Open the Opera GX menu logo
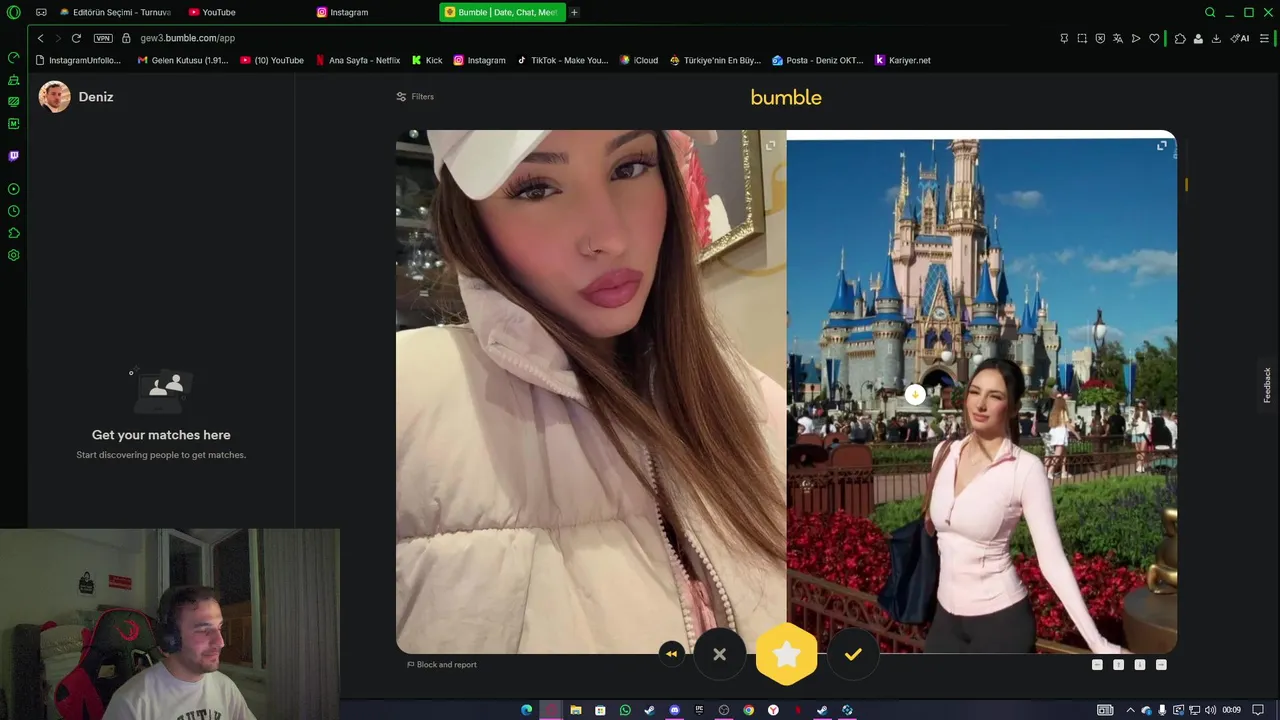 click(x=14, y=12)
